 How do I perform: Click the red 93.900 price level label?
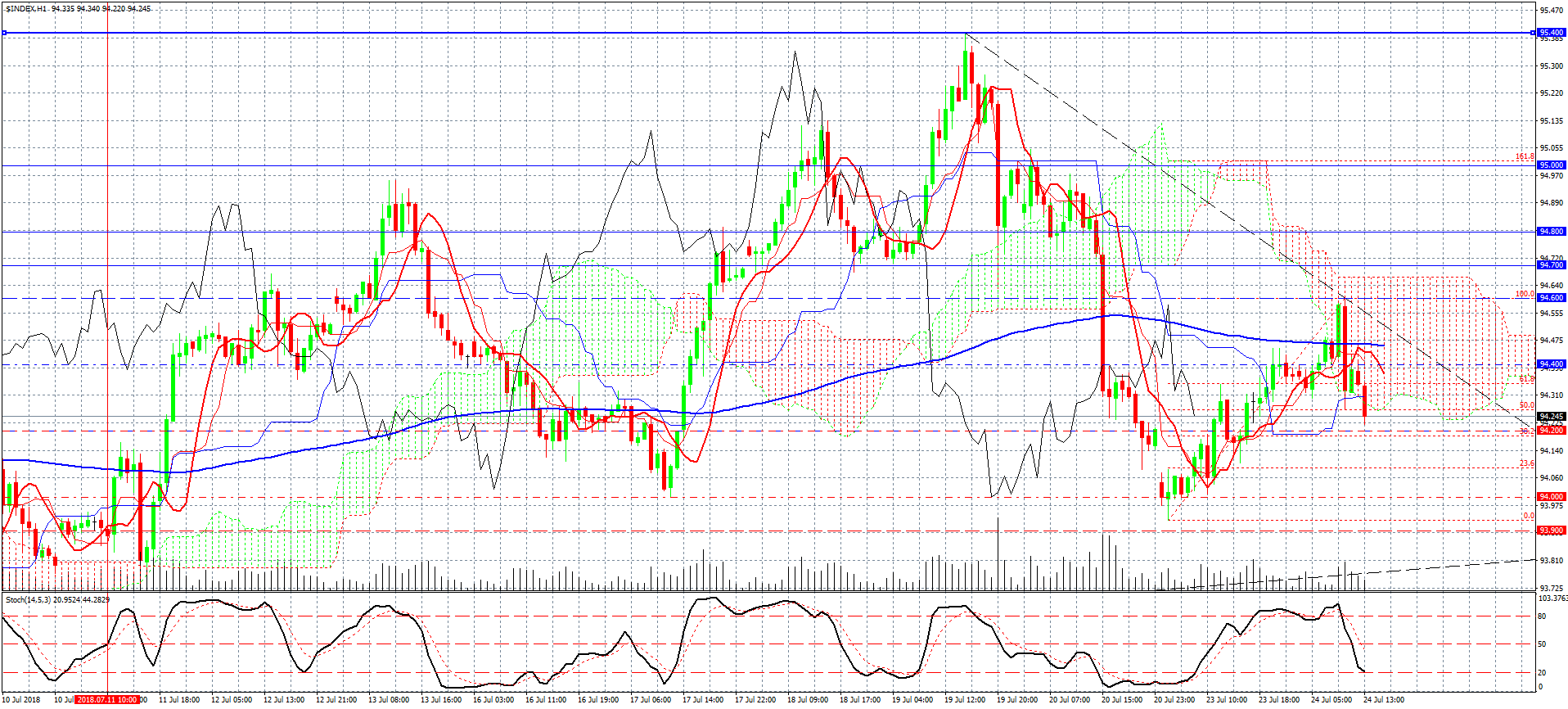[x=1551, y=530]
